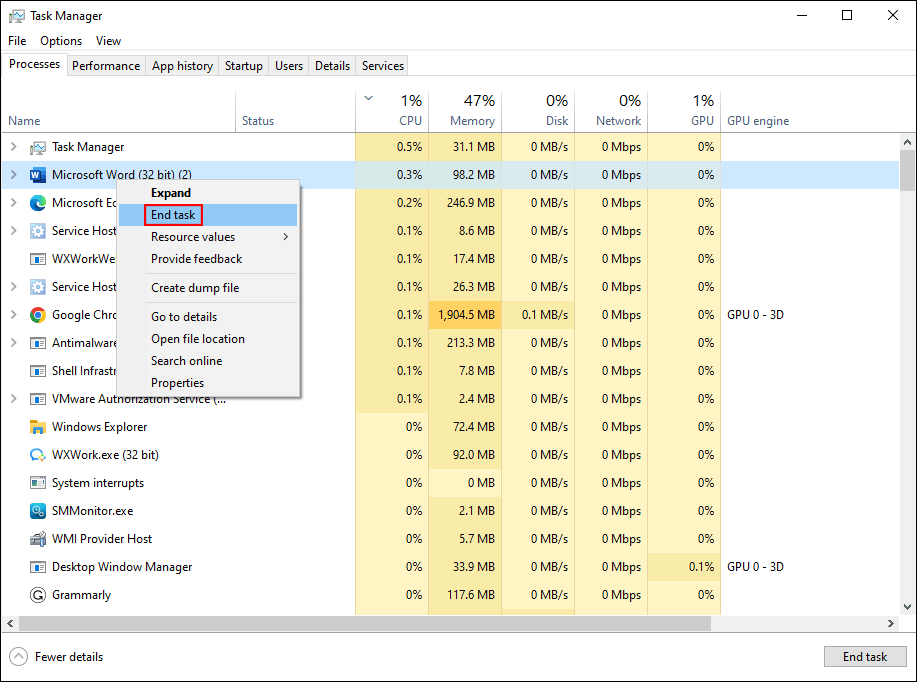Choose End task in the context menu

click(172, 214)
